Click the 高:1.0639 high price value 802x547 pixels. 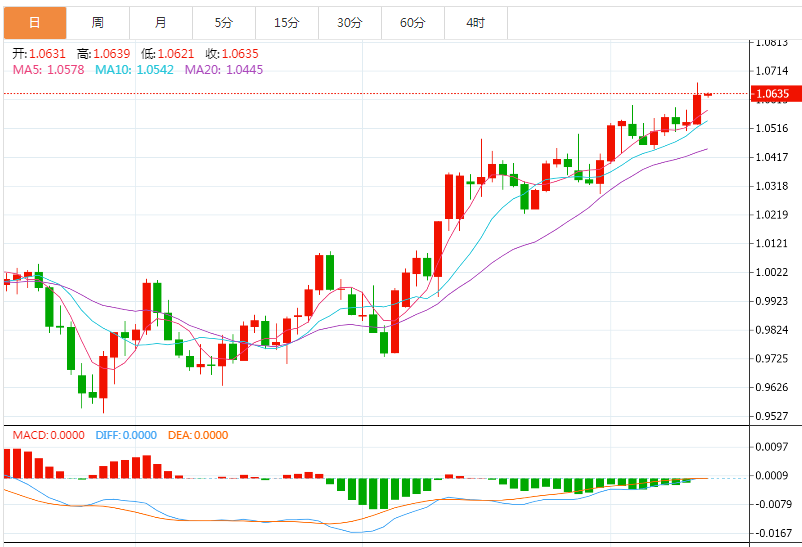pyautogui.click(x=104, y=54)
